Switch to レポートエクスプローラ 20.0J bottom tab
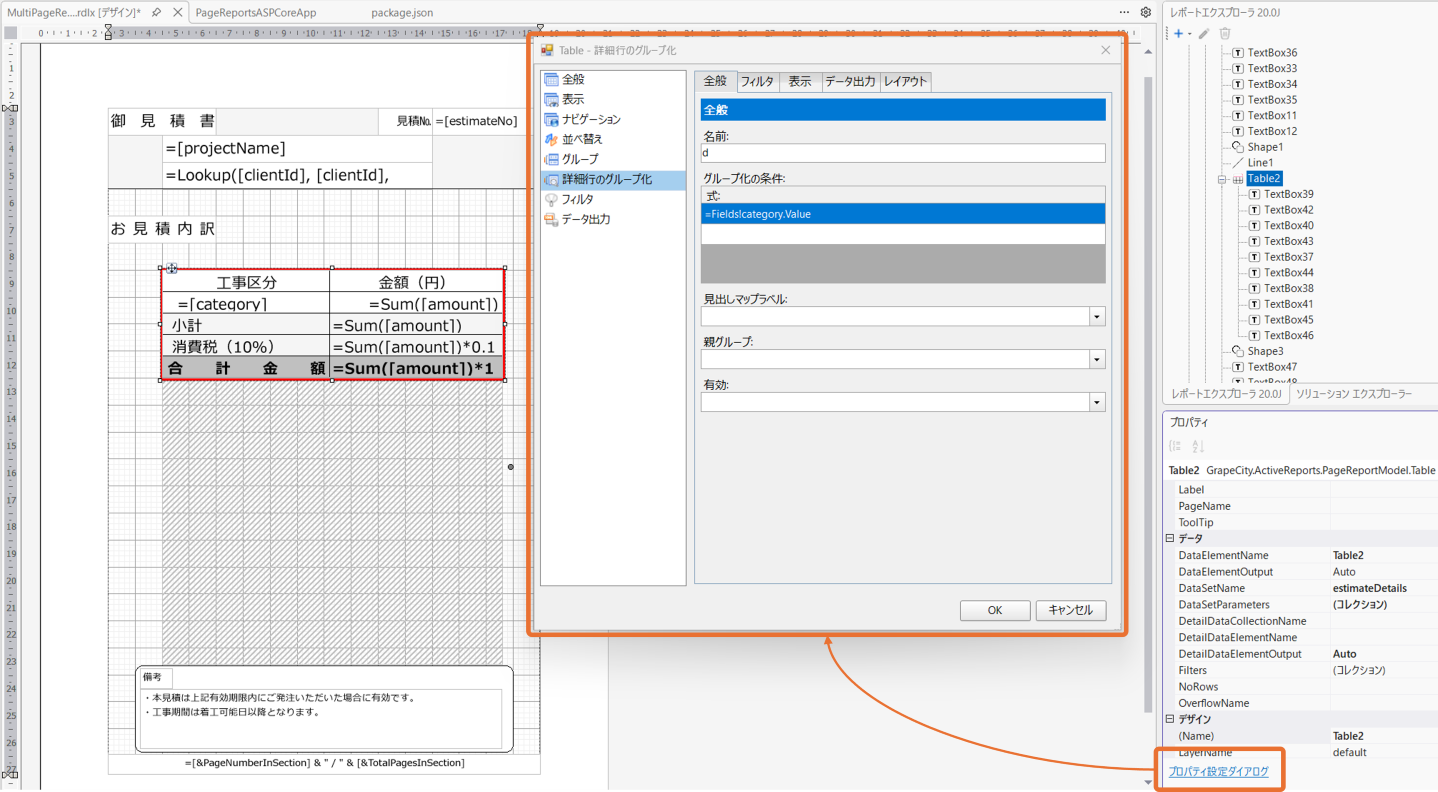The height and width of the screenshot is (792, 1438). pos(1226,394)
